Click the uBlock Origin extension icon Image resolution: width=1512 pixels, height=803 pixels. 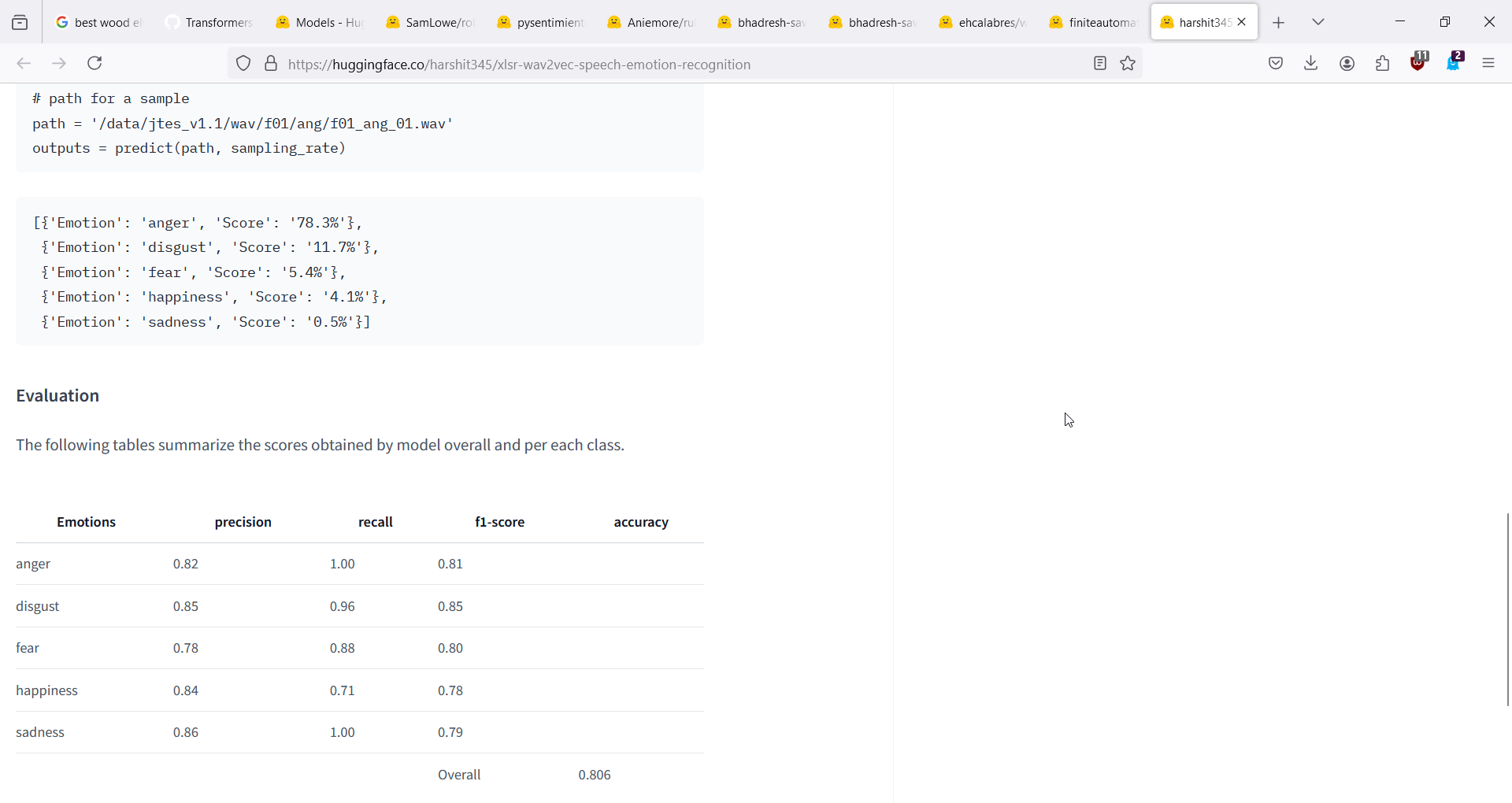click(x=1419, y=62)
